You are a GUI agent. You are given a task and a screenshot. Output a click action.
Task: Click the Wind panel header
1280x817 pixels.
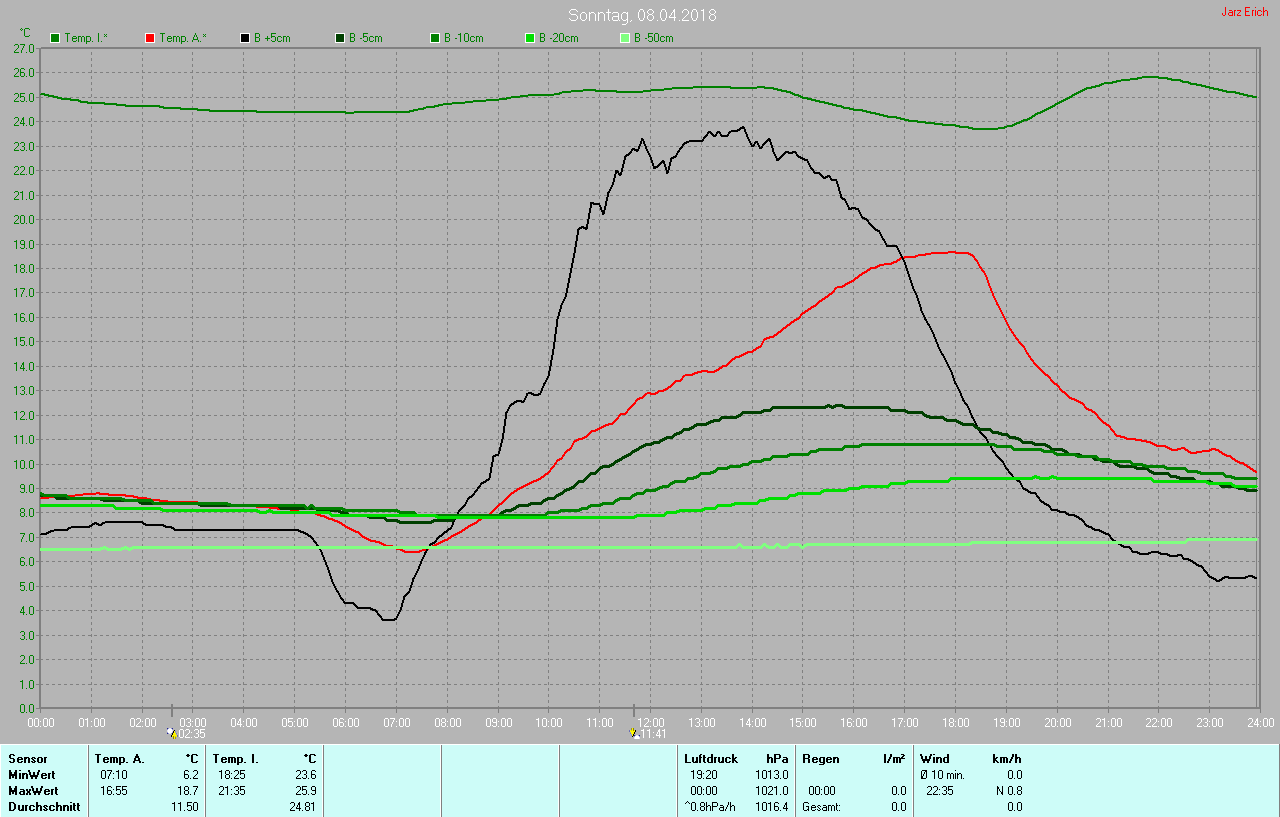click(934, 759)
